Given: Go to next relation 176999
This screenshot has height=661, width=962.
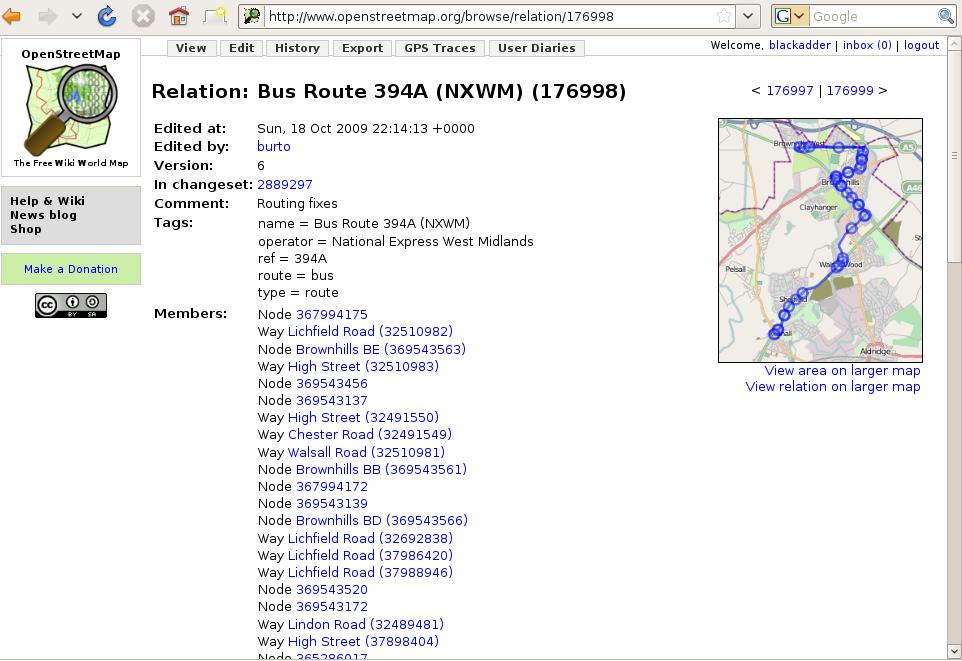Looking at the screenshot, I should 850,90.
